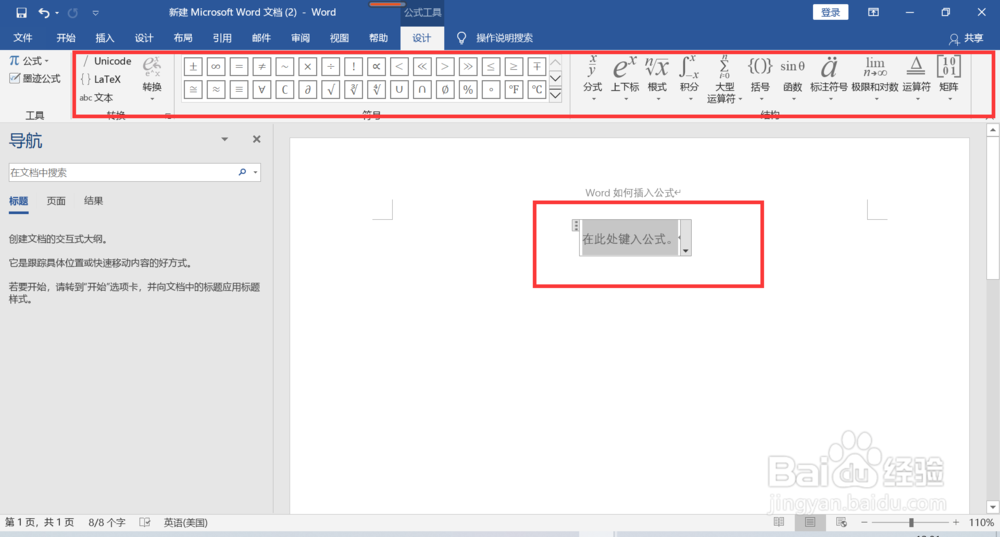Insert the not-equal symbol
This screenshot has width=1000, height=537.
261,66
